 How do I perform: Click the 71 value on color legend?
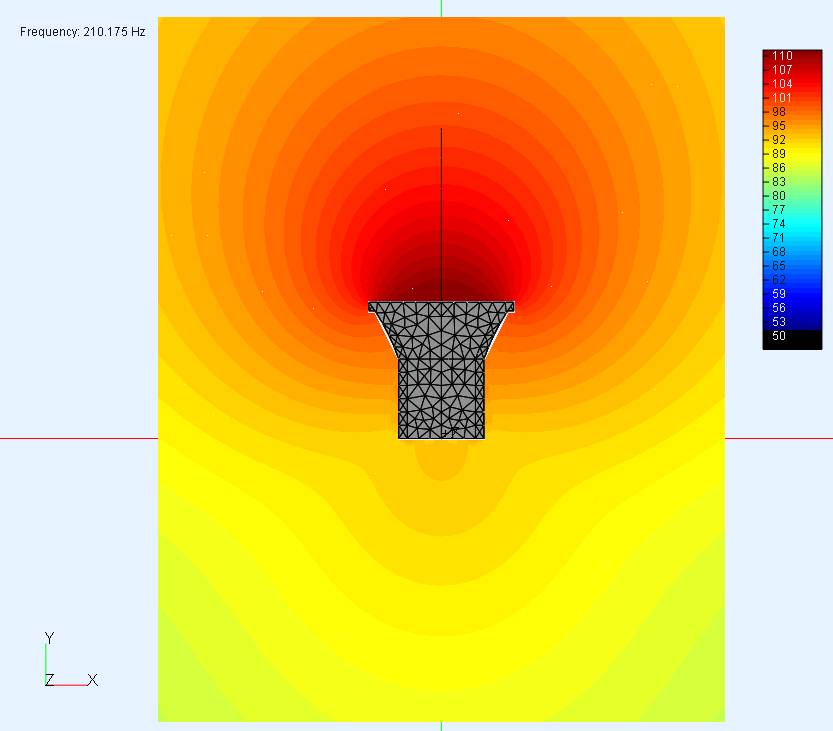(x=779, y=237)
